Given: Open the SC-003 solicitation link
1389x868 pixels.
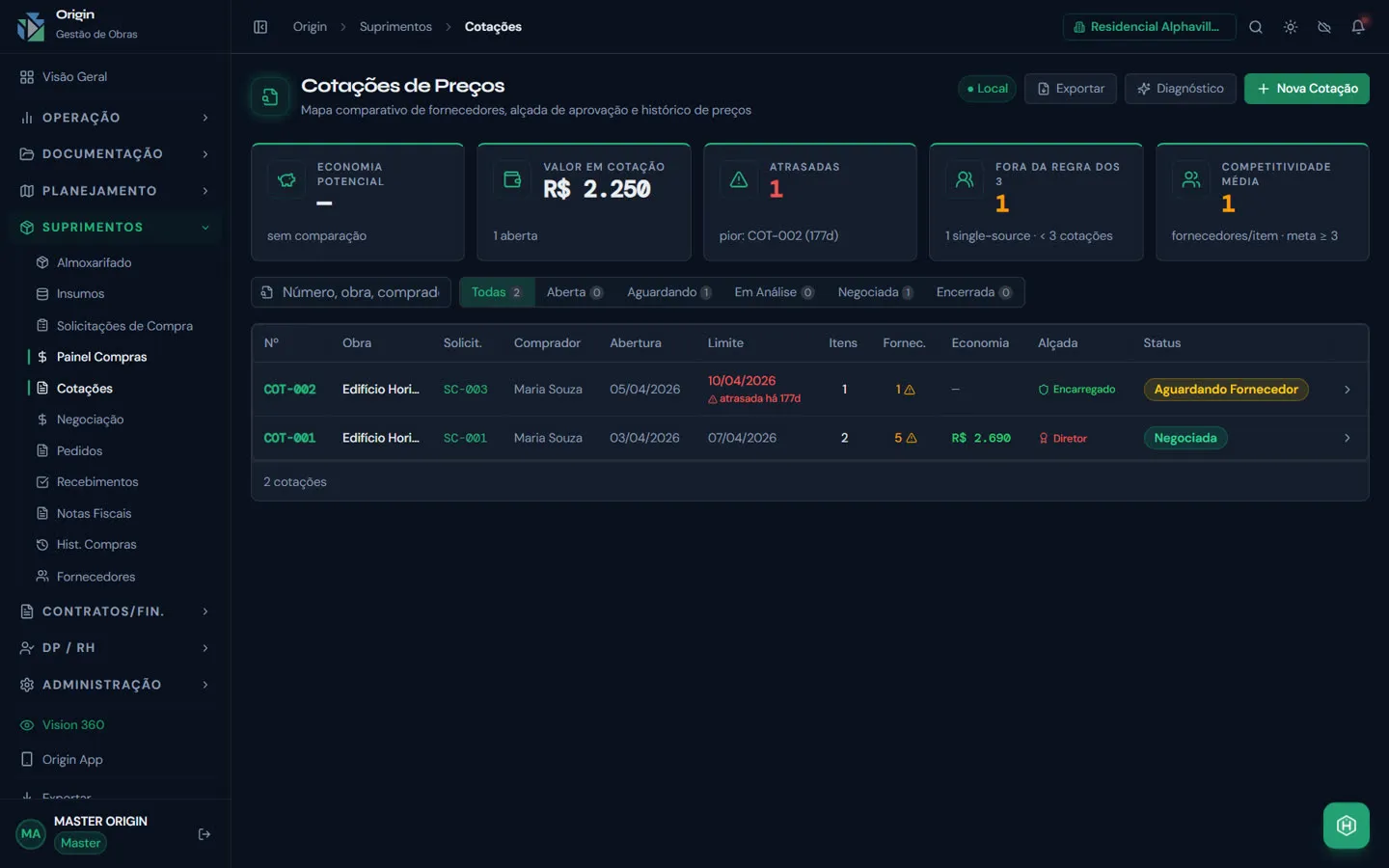Looking at the screenshot, I should pos(465,390).
